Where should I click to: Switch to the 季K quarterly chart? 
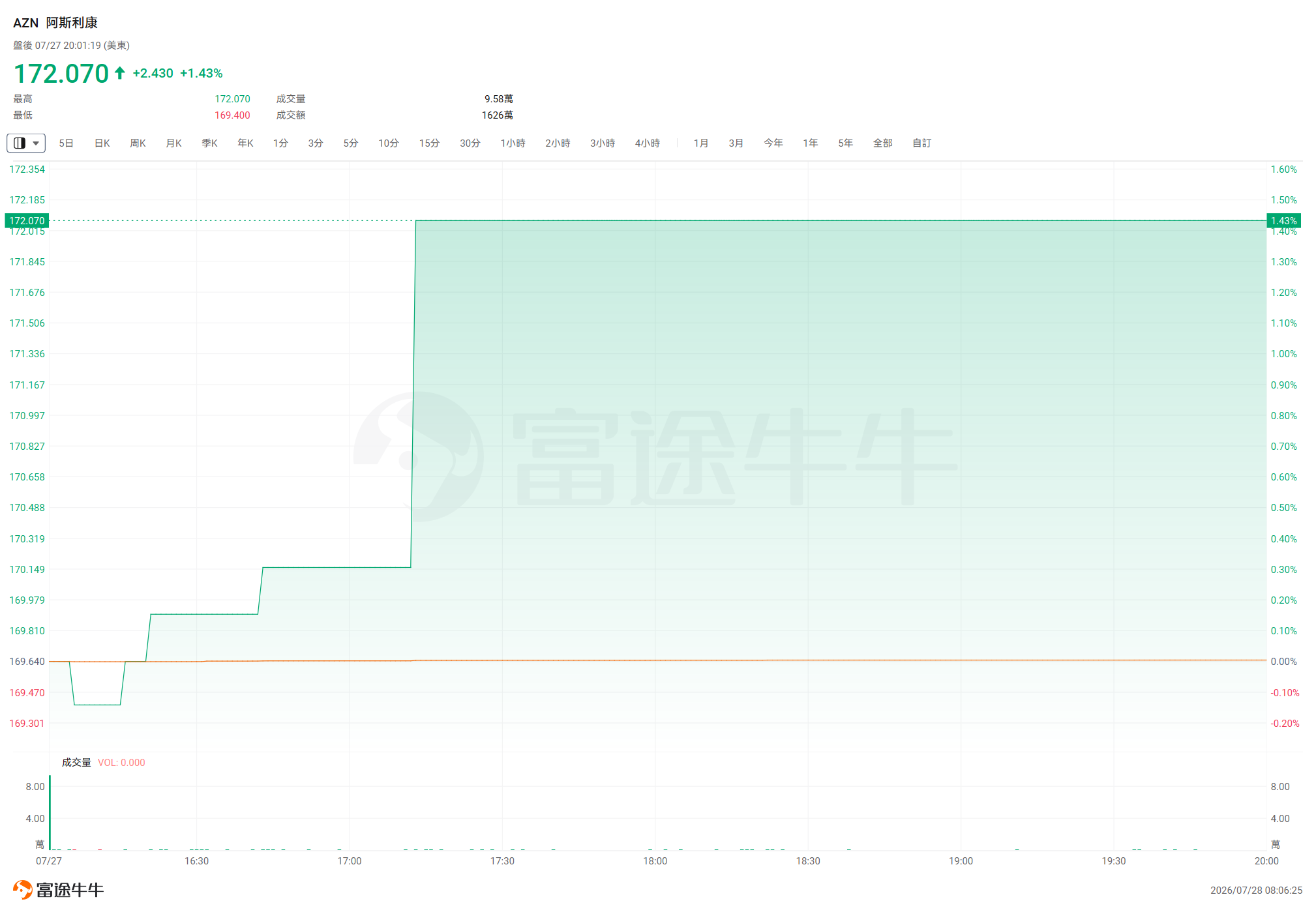tap(209, 143)
